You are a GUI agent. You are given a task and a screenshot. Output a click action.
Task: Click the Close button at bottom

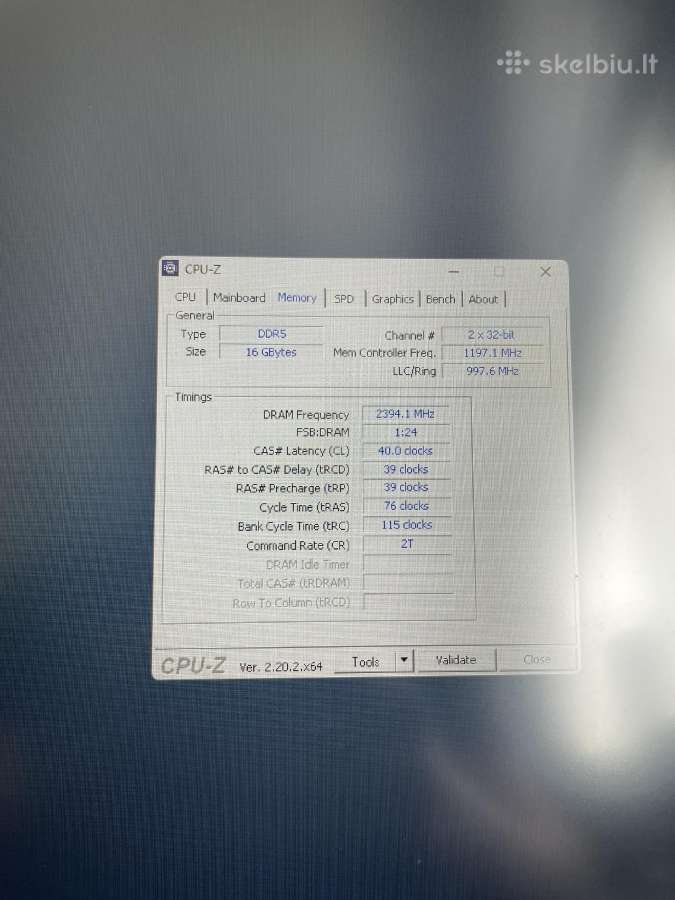(x=537, y=660)
